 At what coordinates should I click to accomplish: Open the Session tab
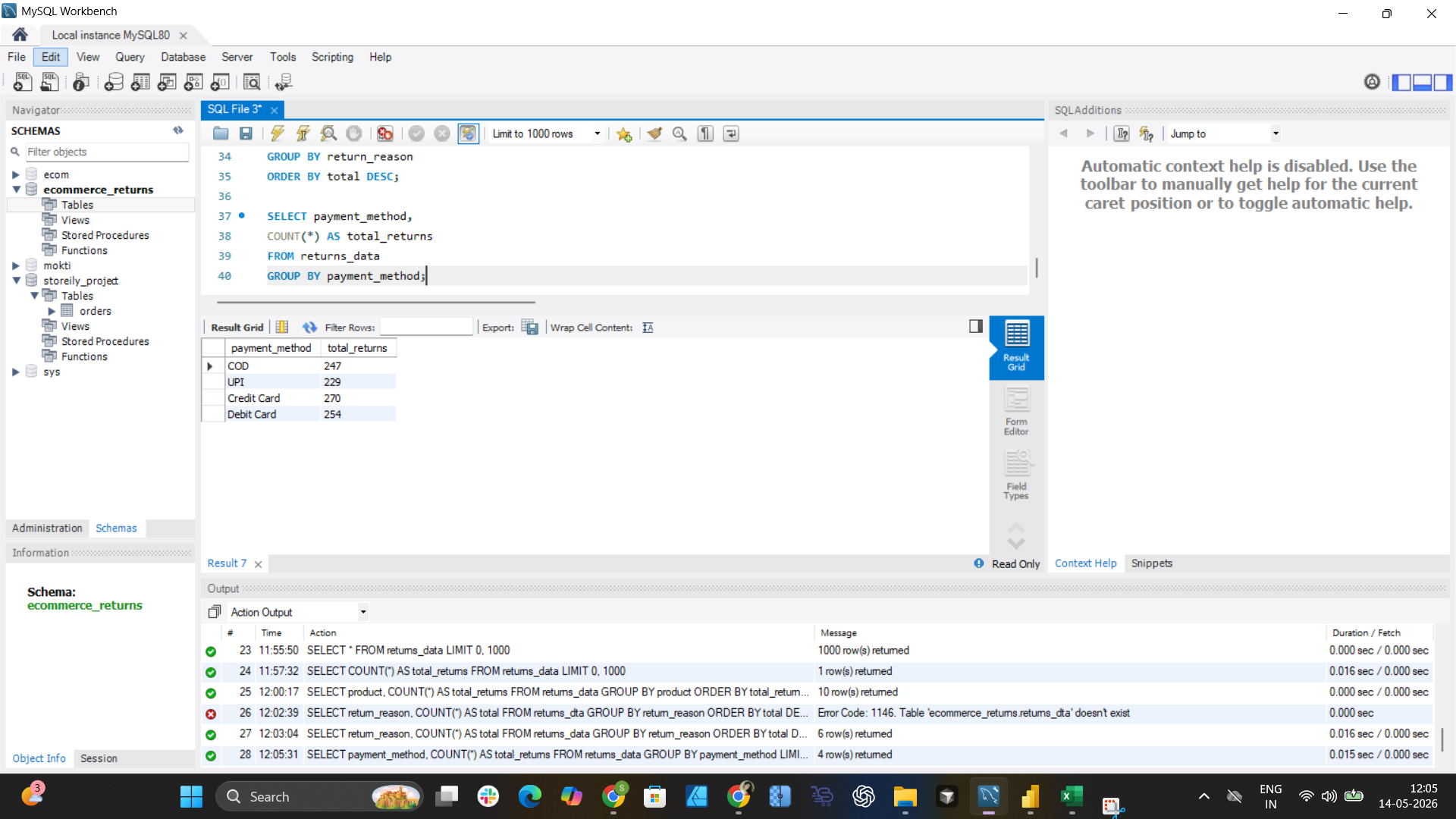click(99, 758)
